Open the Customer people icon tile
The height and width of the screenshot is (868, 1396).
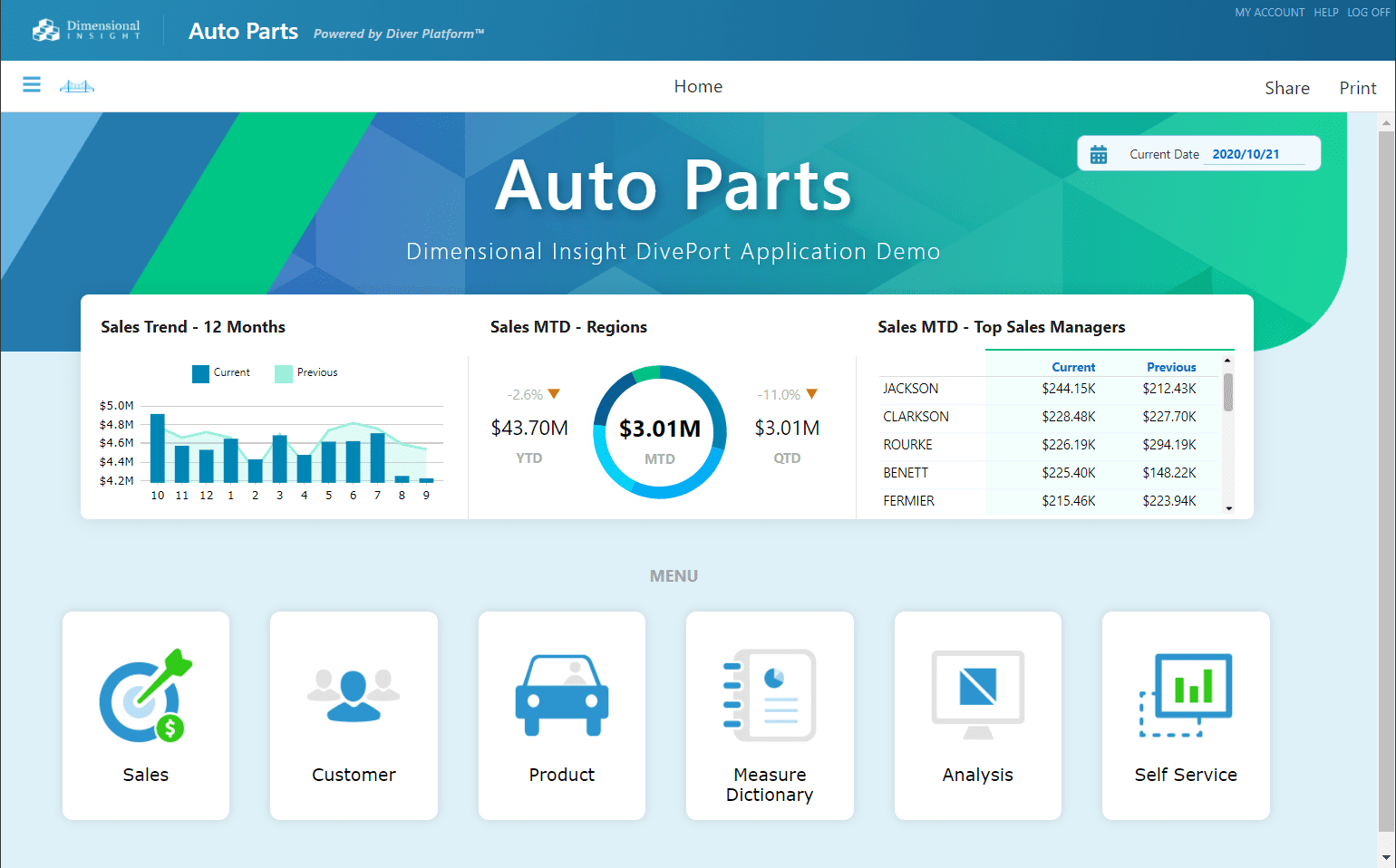coord(354,696)
